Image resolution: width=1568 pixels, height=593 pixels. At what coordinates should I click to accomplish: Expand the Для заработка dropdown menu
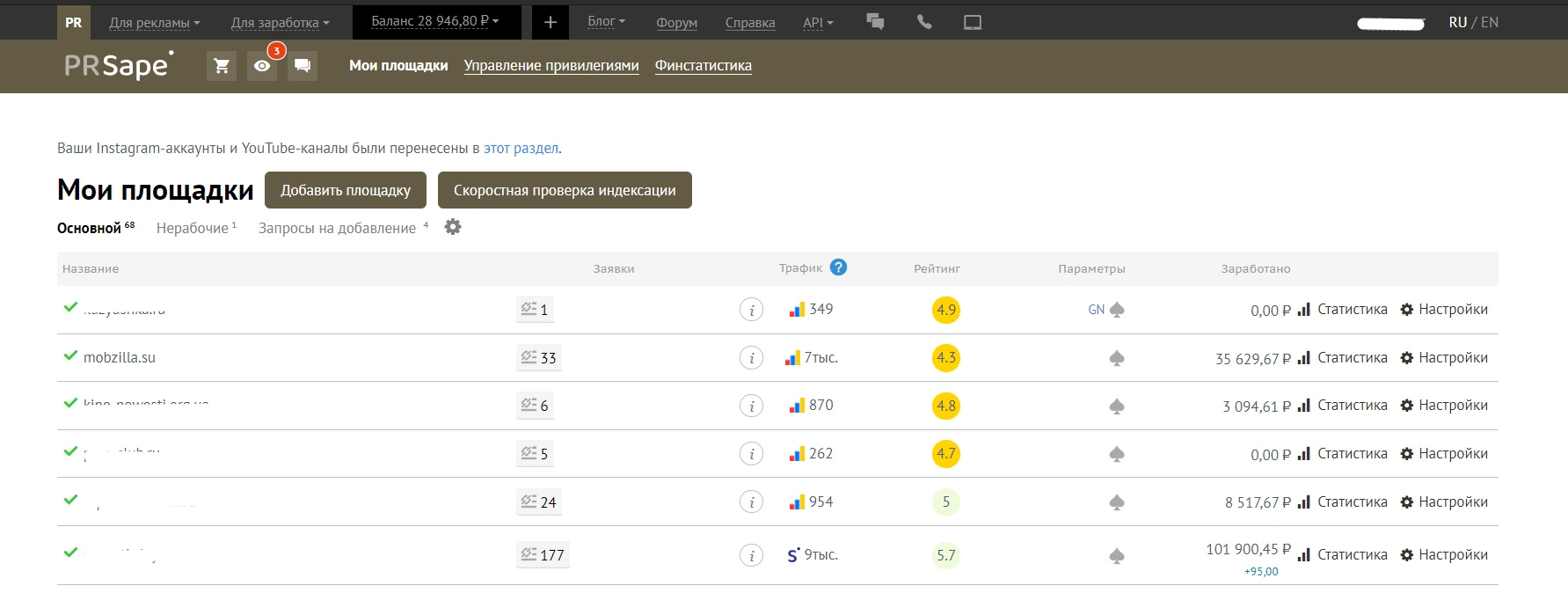click(280, 23)
